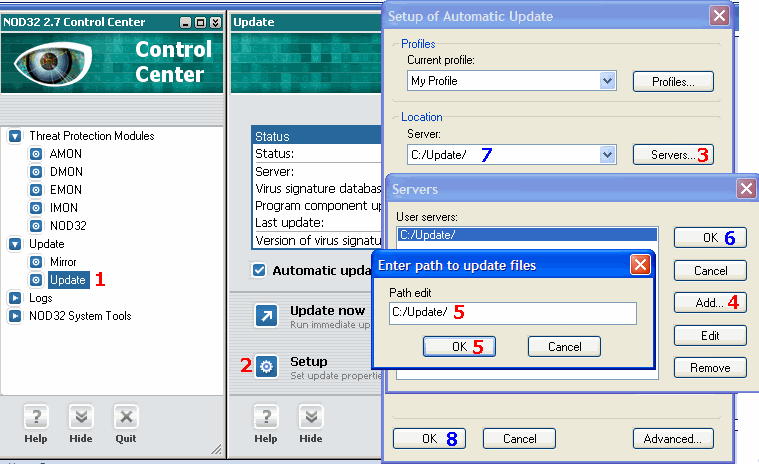This screenshot has width=759, height=464.
Task: Click the Add... server button
Action: click(x=710, y=303)
